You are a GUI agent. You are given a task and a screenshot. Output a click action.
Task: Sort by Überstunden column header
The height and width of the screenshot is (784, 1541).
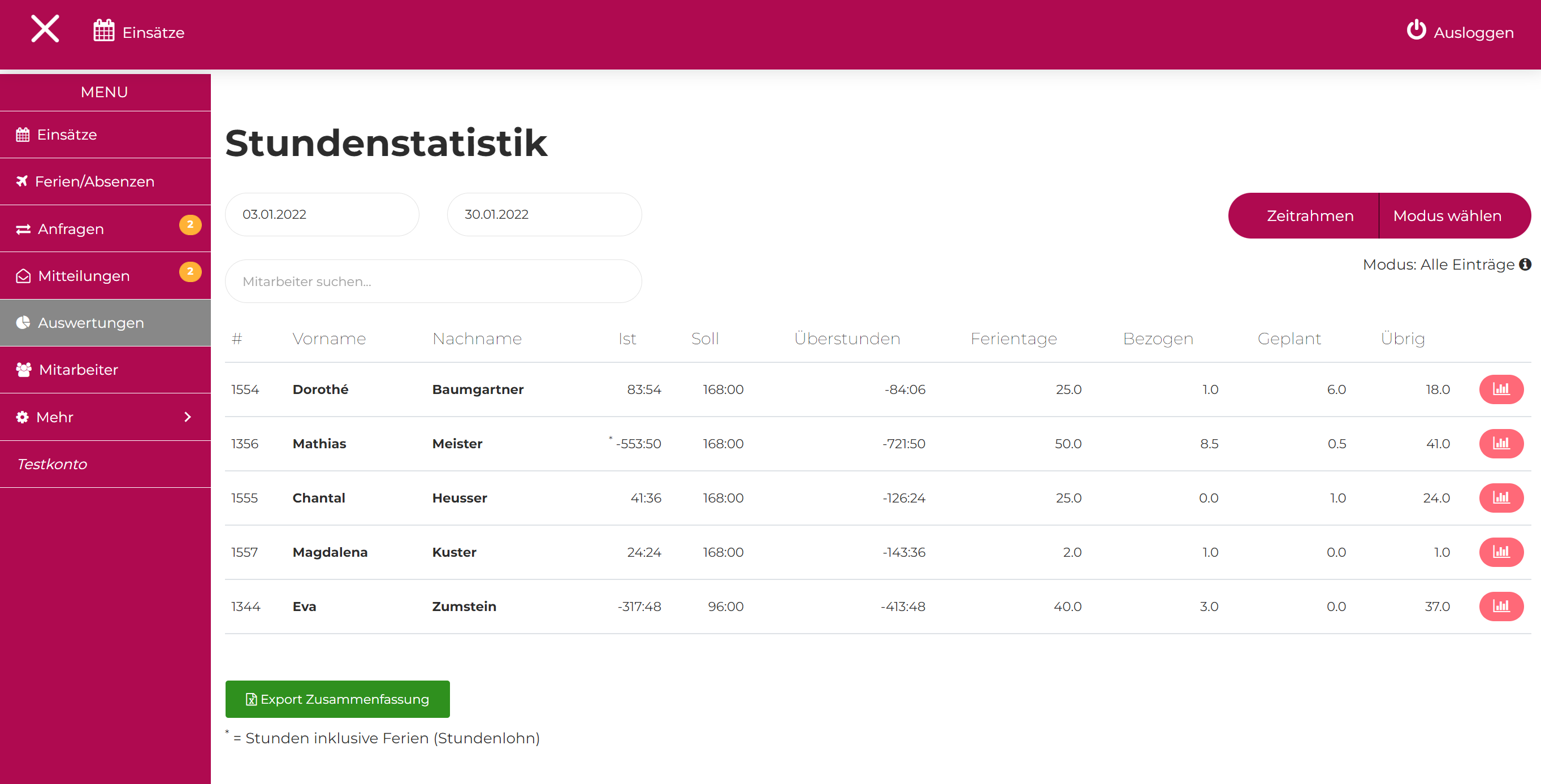pos(846,339)
